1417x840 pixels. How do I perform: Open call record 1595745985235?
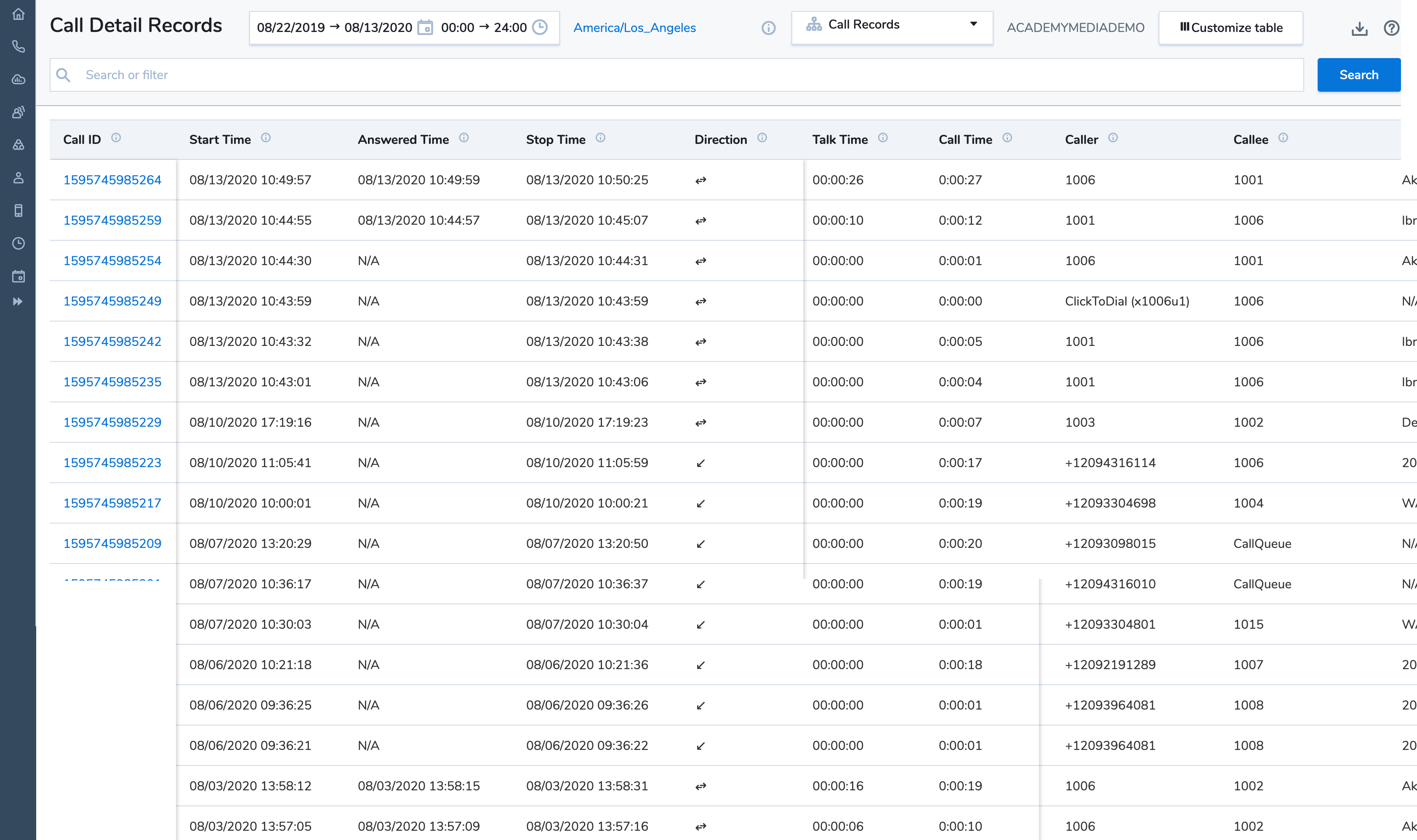112,382
